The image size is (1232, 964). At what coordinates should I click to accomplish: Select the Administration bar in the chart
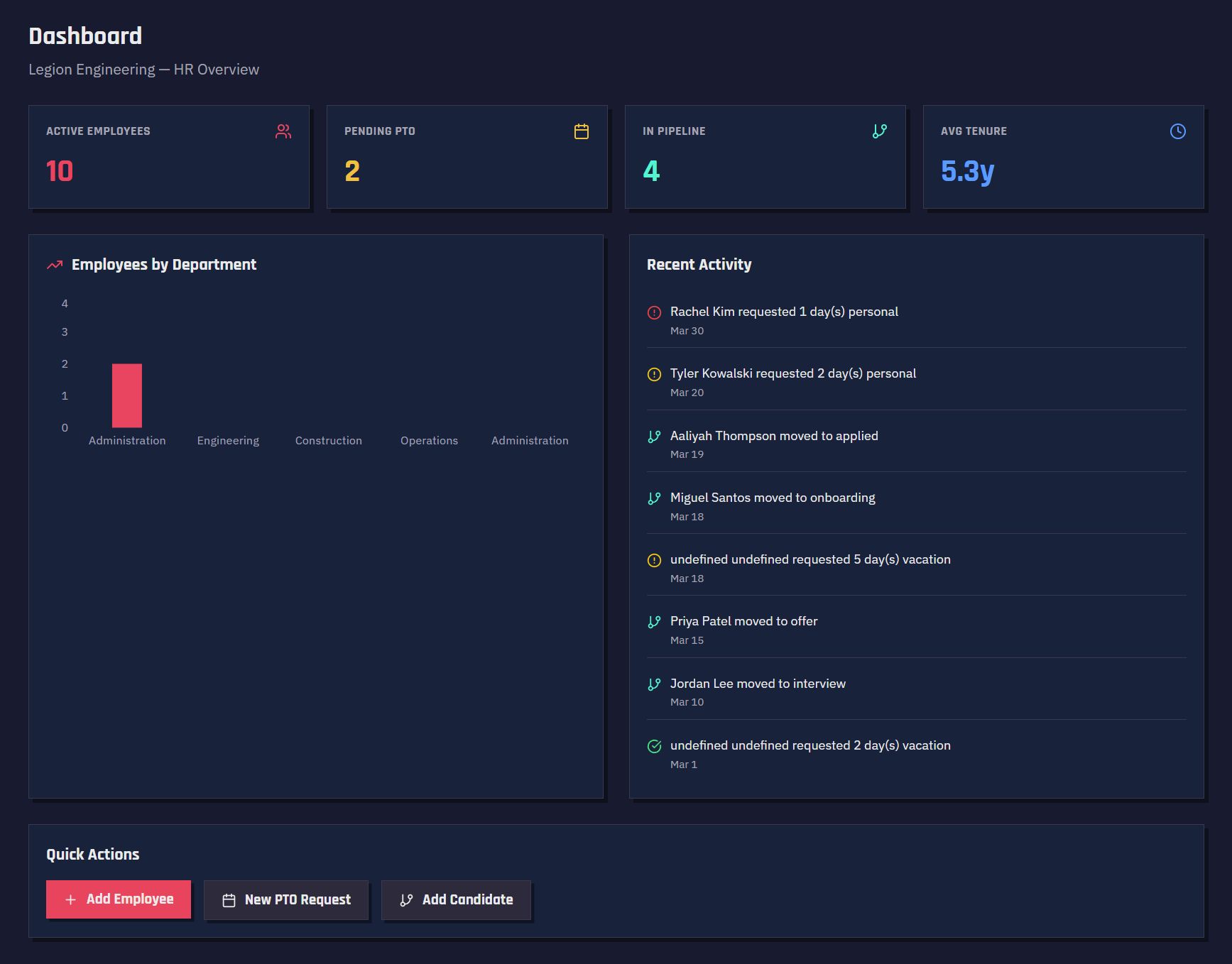tap(126, 394)
